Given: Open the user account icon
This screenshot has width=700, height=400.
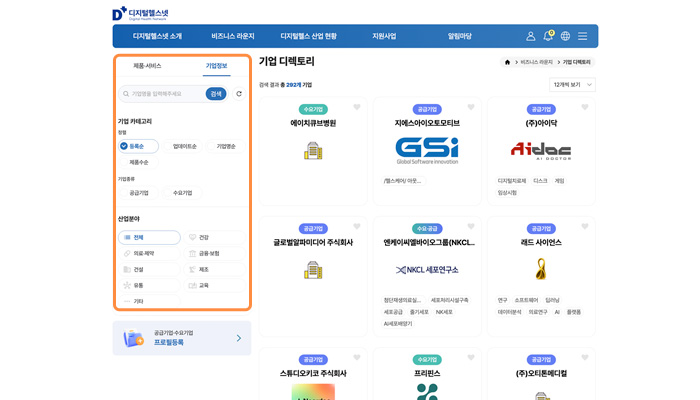Looking at the screenshot, I should [x=530, y=36].
